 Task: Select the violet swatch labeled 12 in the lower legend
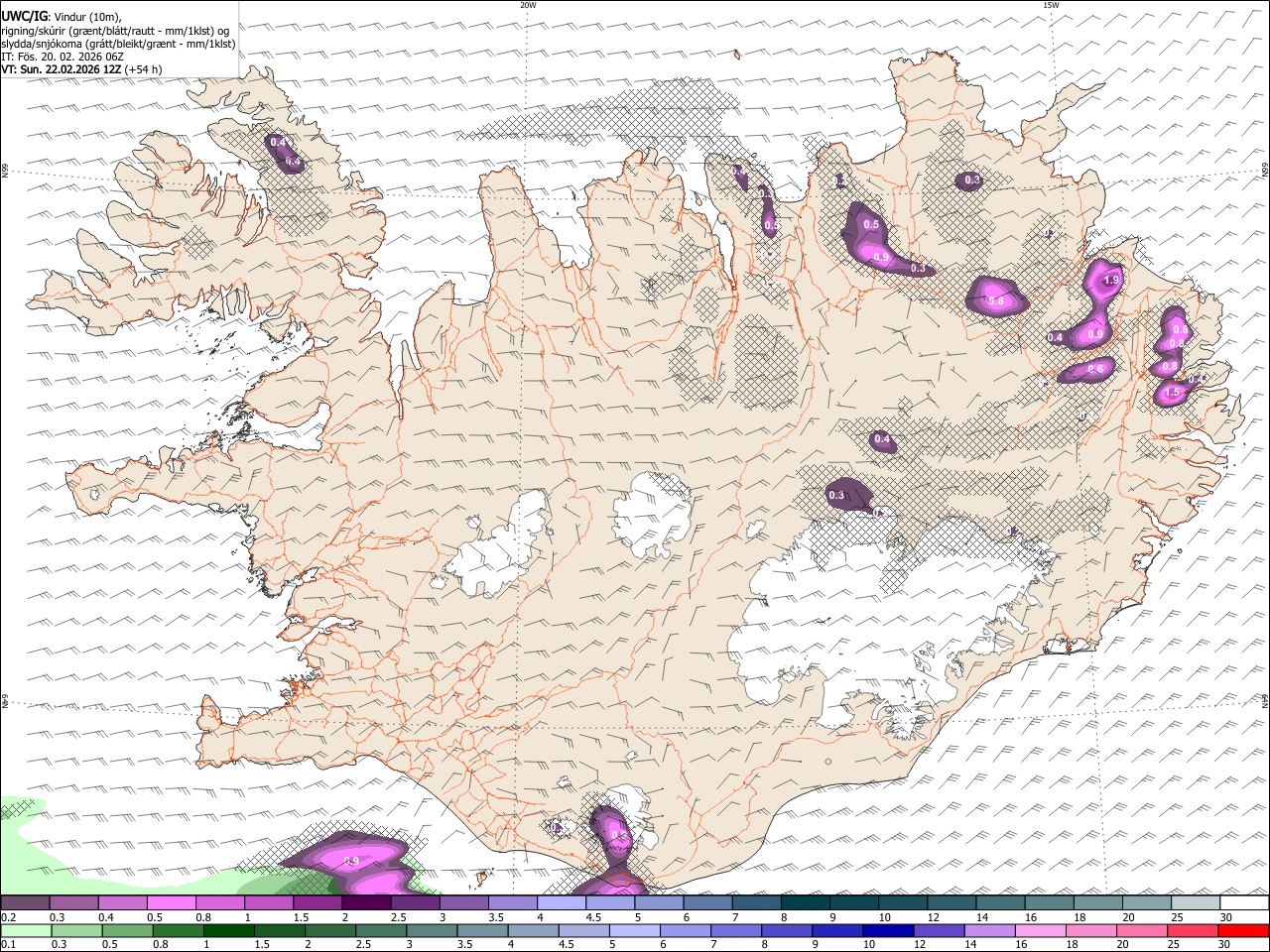point(939,931)
